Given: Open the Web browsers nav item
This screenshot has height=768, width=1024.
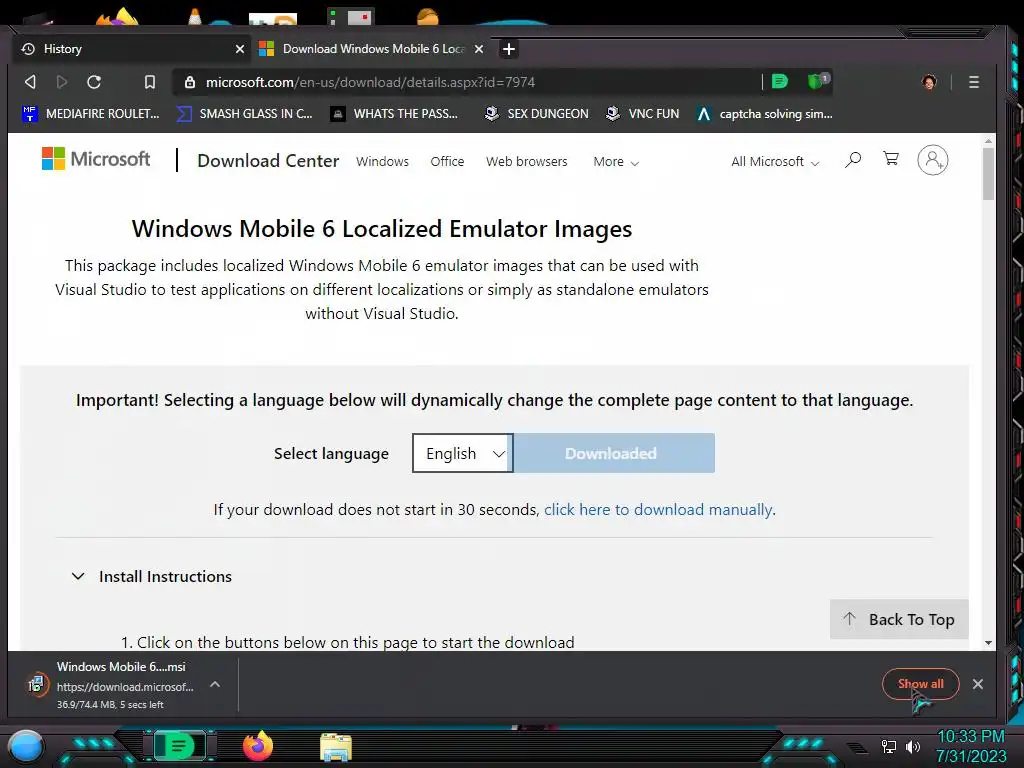Looking at the screenshot, I should click(x=526, y=161).
